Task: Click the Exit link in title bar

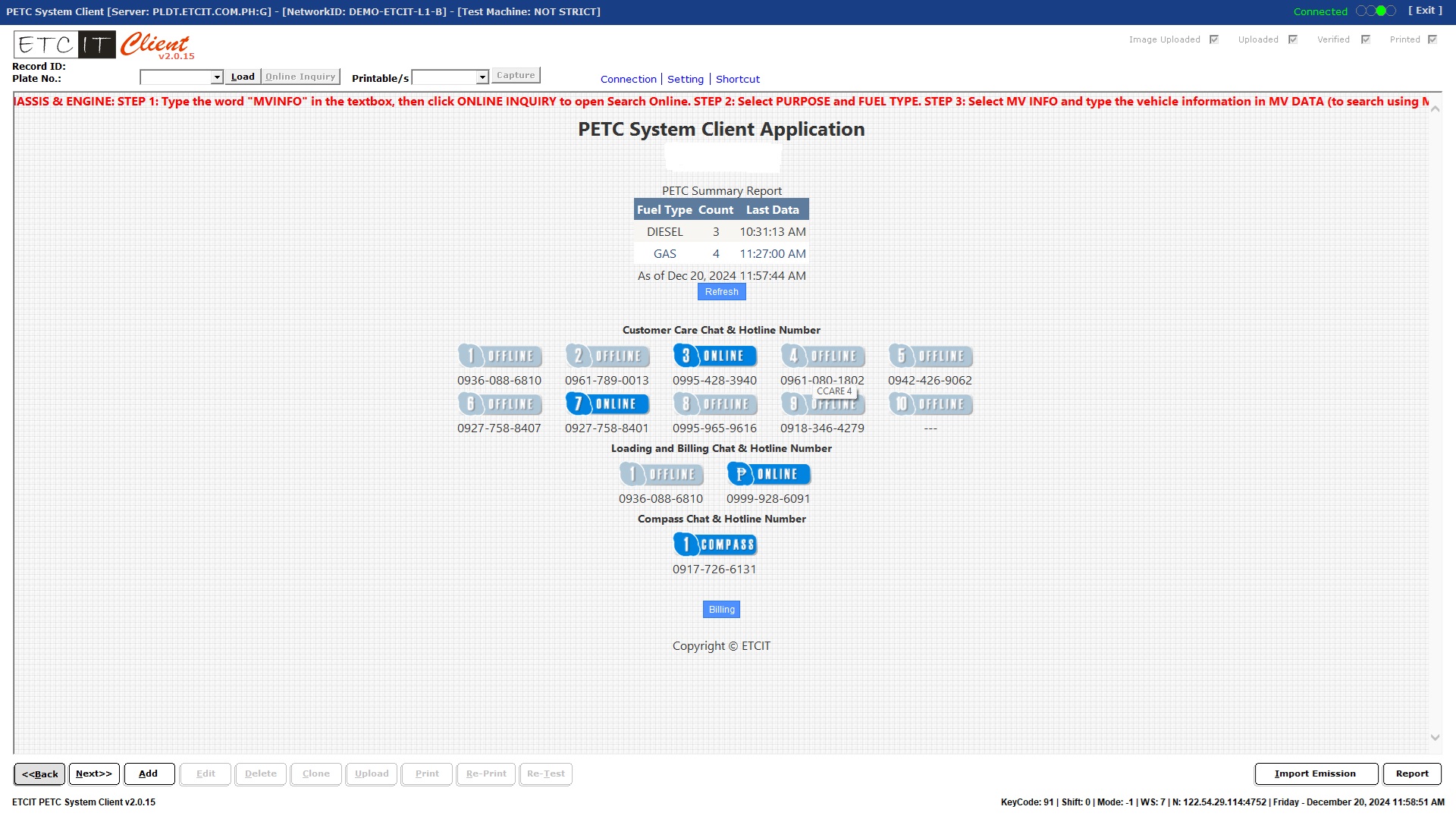Action: click(x=1425, y=11)
